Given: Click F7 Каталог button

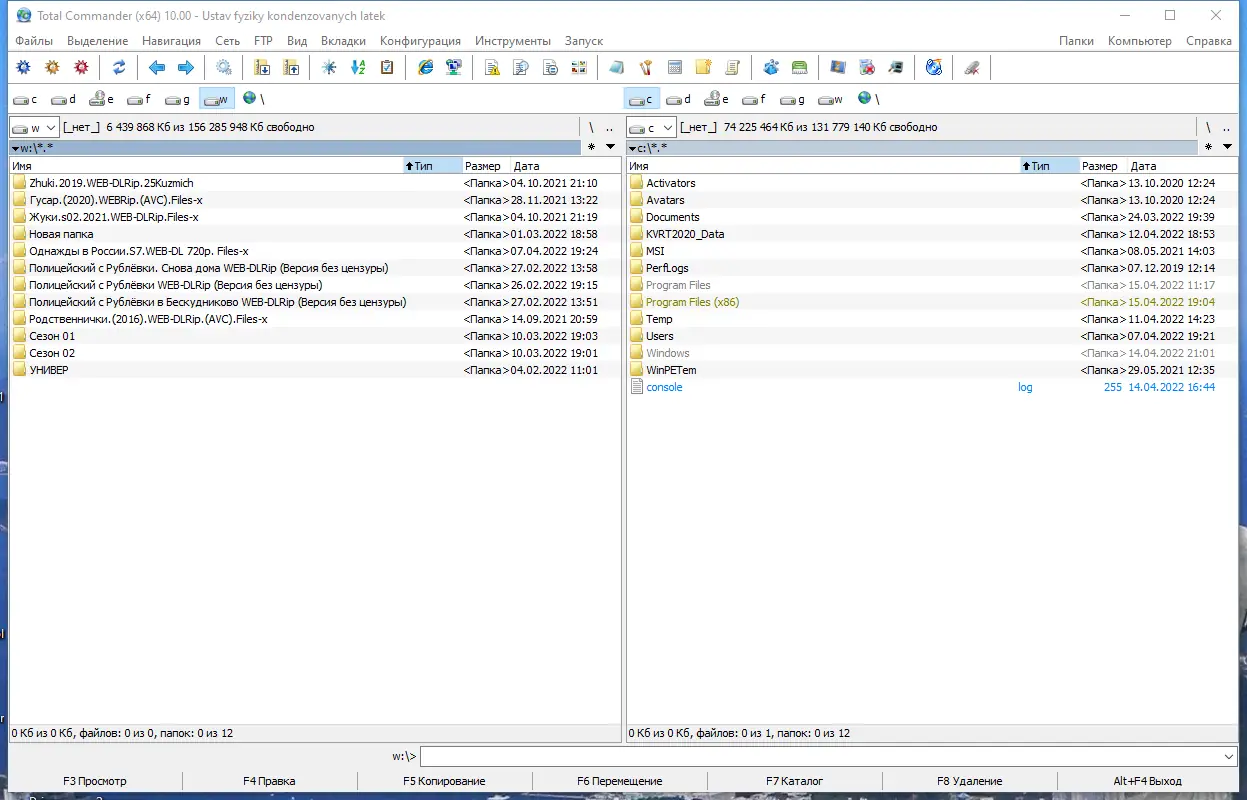Looking at the screenshot, I should [x=794, y=781].
